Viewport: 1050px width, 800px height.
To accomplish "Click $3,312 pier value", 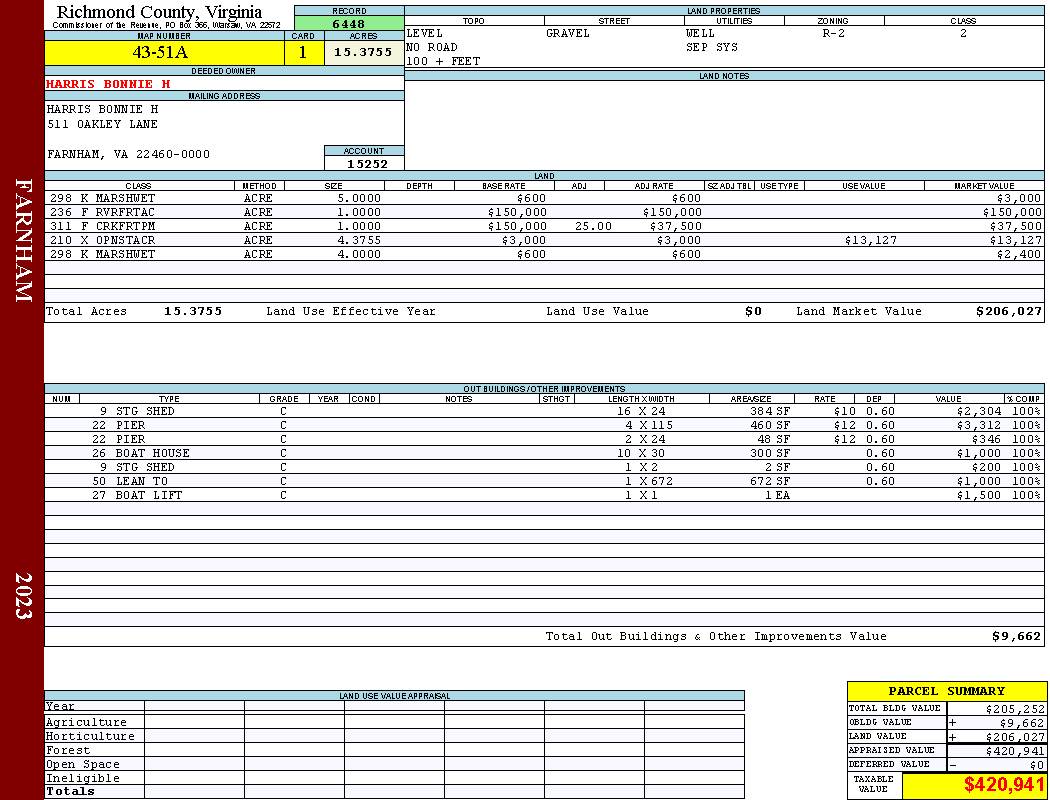I will [979, 425].
